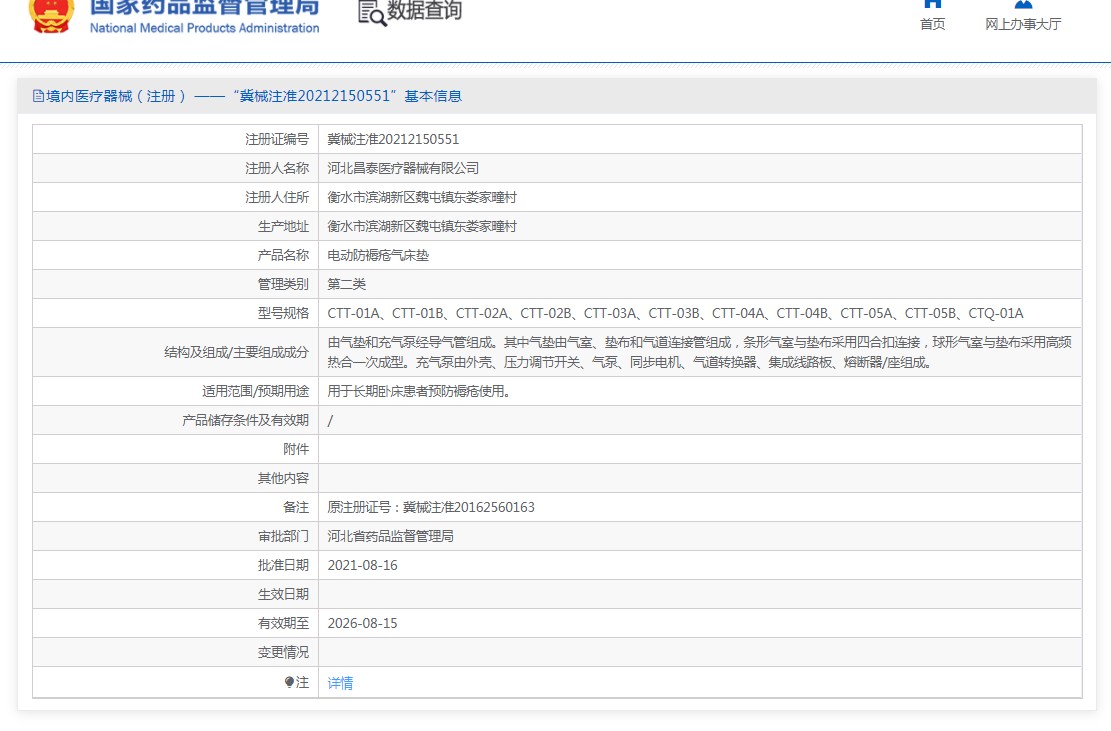Viewport: 1111px width, 731px height.
Task: Select the CTT-01A model list value
Action: click(x=675, y=313)
